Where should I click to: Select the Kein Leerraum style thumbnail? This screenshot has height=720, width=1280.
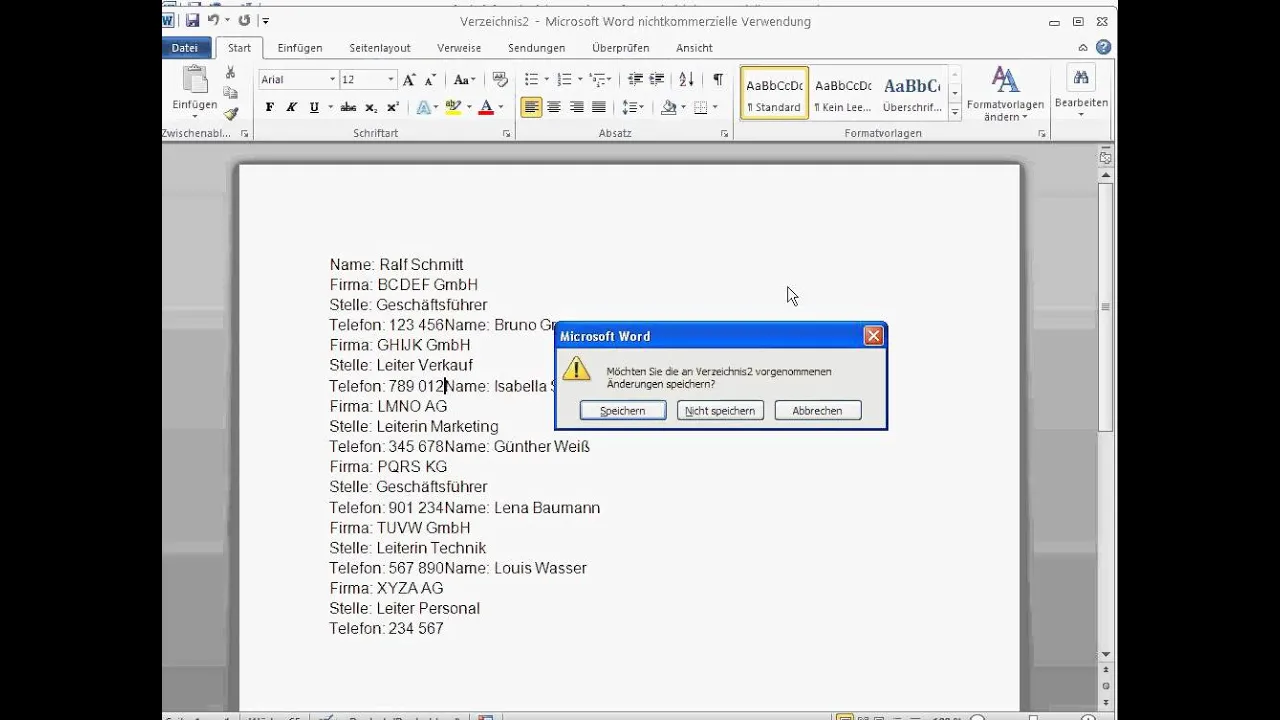[x=843, y=94]
